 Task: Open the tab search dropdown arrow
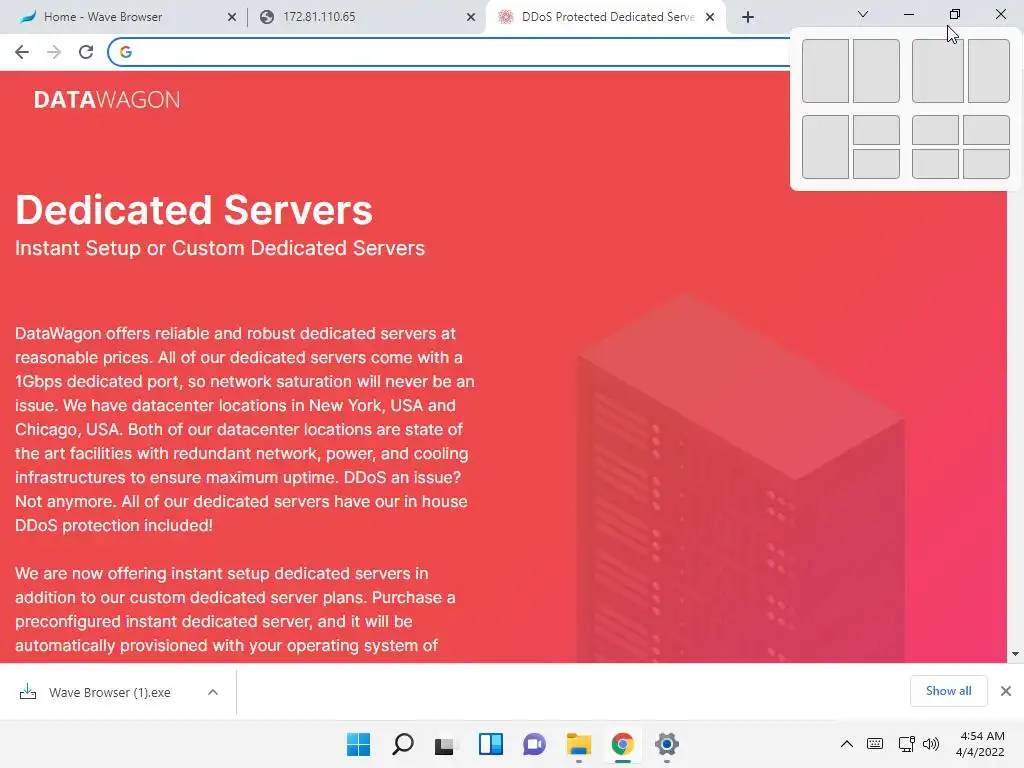pos(863,14)
